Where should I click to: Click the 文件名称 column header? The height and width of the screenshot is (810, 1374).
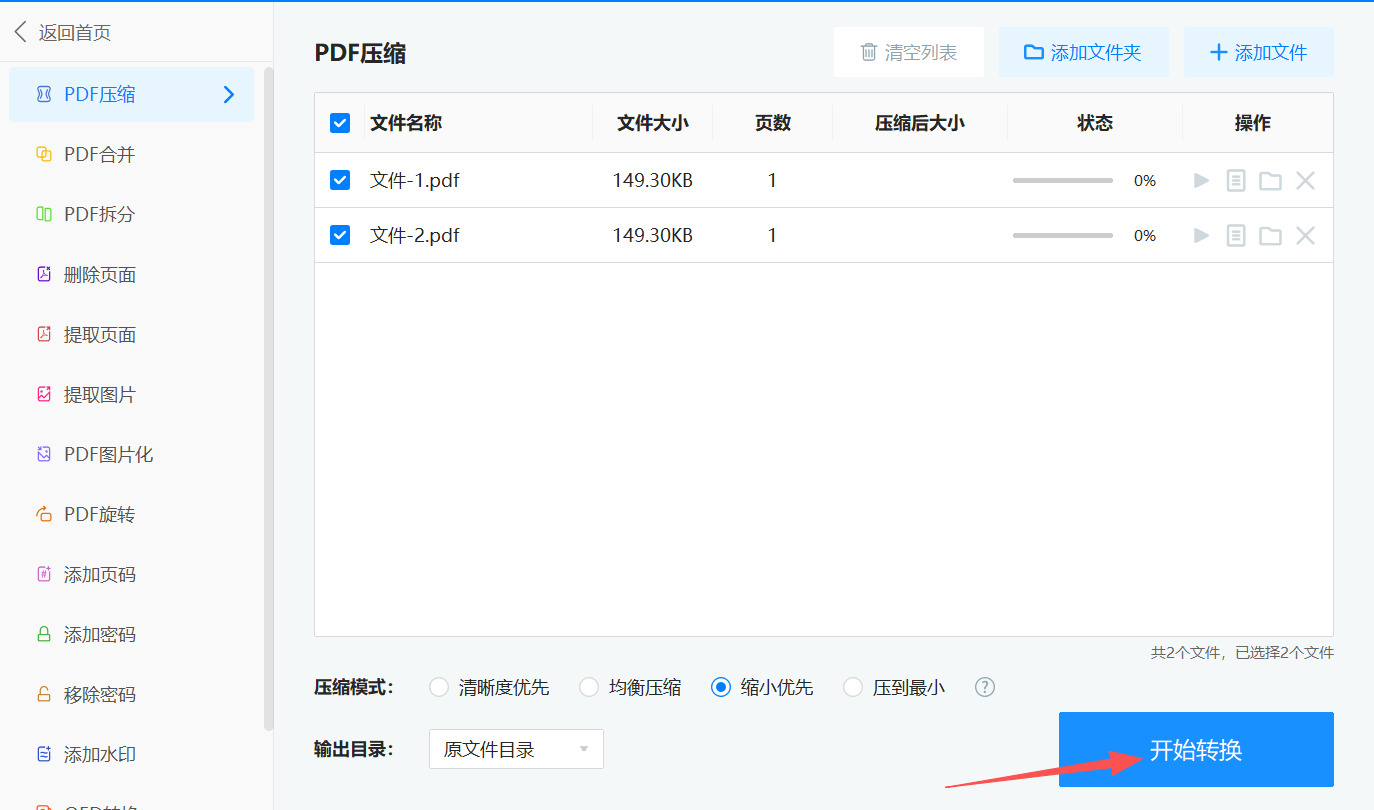coord(406,123)
